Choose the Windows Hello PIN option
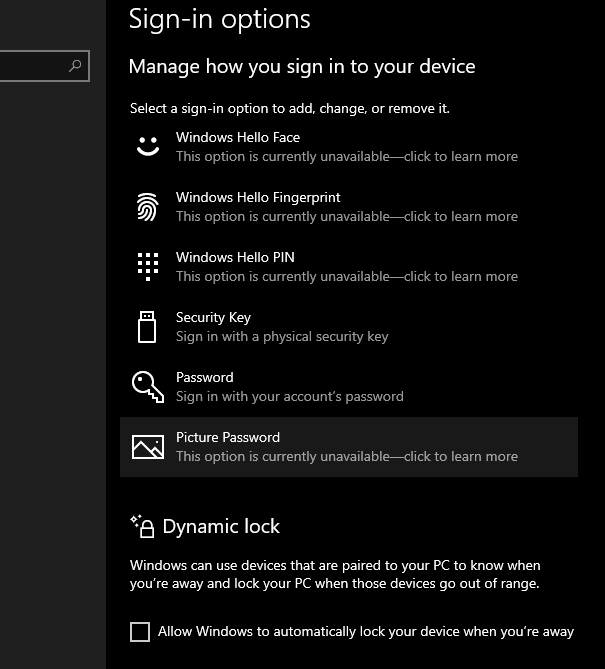Viewport: 605px width, 669px height. [349, 267]
